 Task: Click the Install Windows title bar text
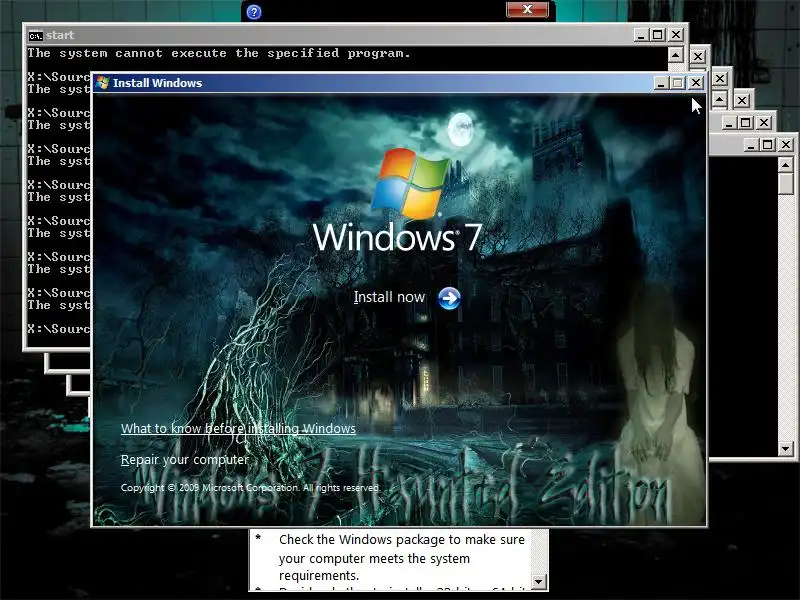[158, 83]
